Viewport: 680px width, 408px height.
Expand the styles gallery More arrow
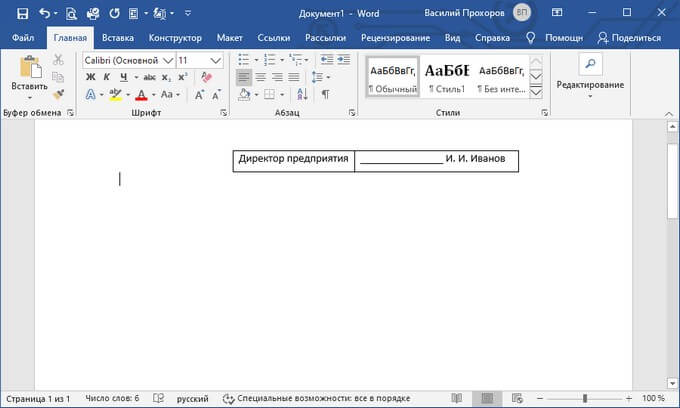coord(536,92)
